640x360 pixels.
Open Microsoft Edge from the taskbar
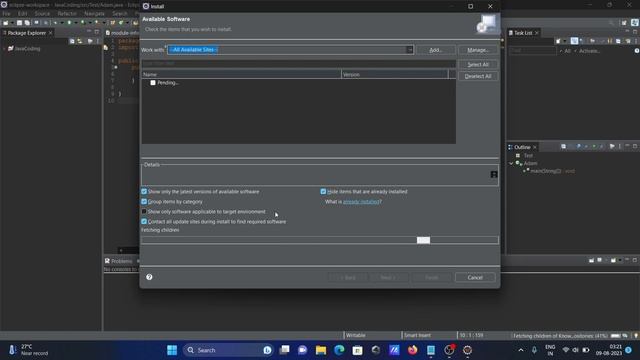(x=339, y=350)
